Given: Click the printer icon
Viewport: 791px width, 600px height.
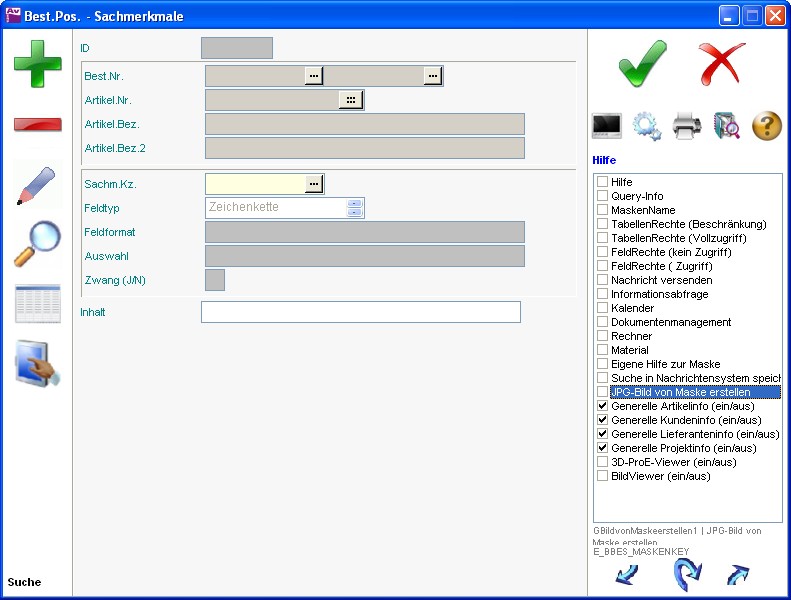Looking at the screenshot, I should tap(687, 126).
